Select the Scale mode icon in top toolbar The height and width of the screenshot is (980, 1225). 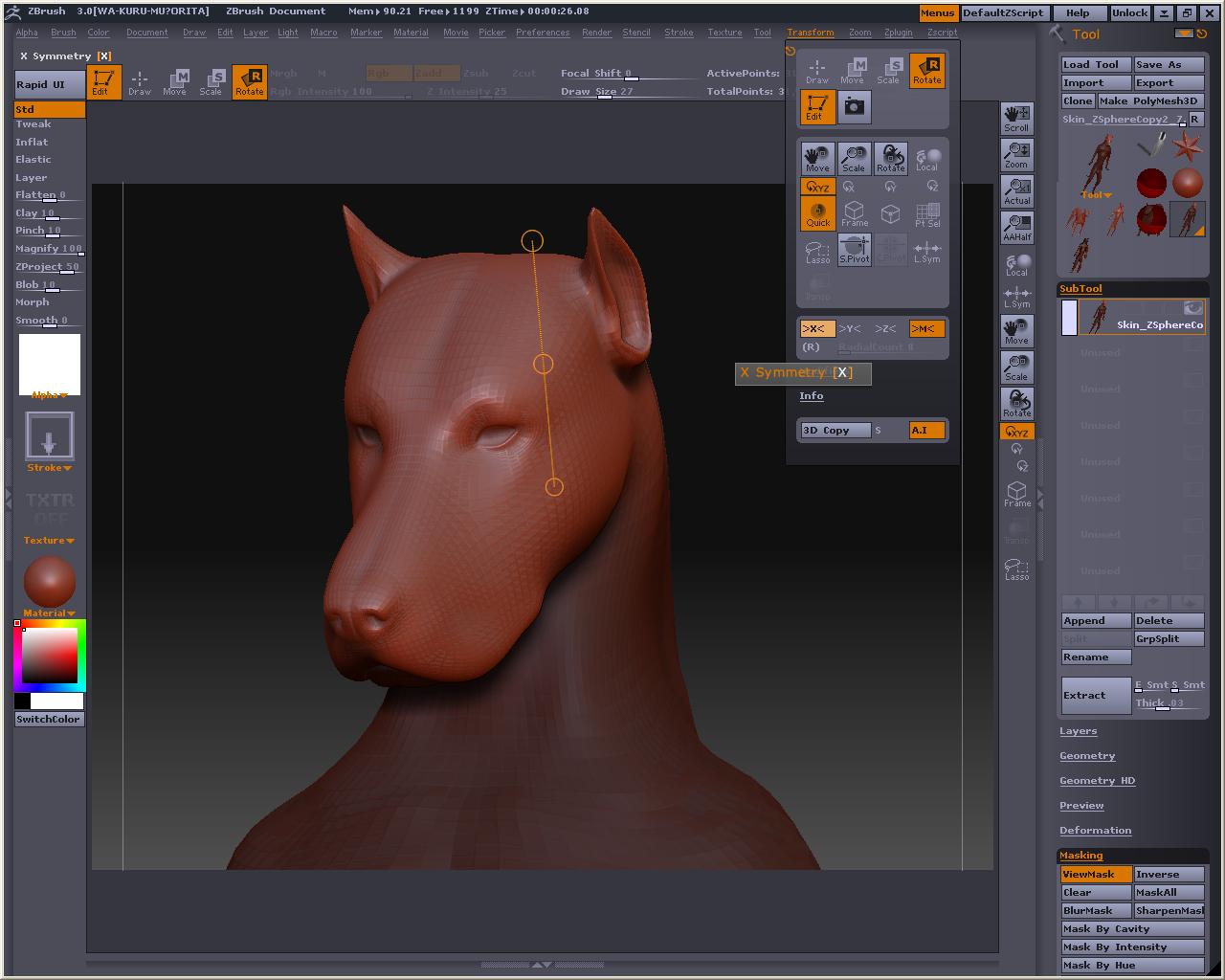click(x=211, y=82)
